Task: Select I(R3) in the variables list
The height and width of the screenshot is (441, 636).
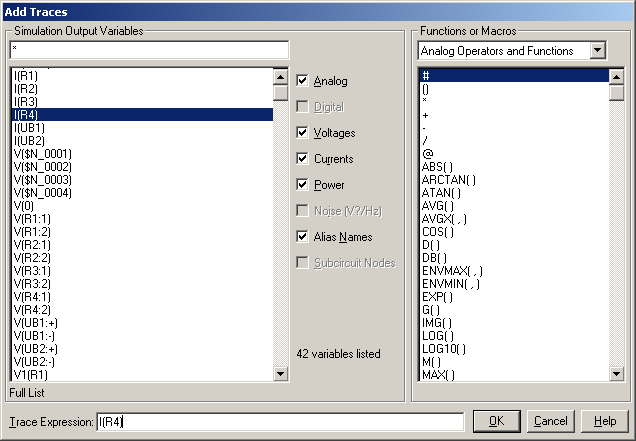Action: click(x=143, y=102)
